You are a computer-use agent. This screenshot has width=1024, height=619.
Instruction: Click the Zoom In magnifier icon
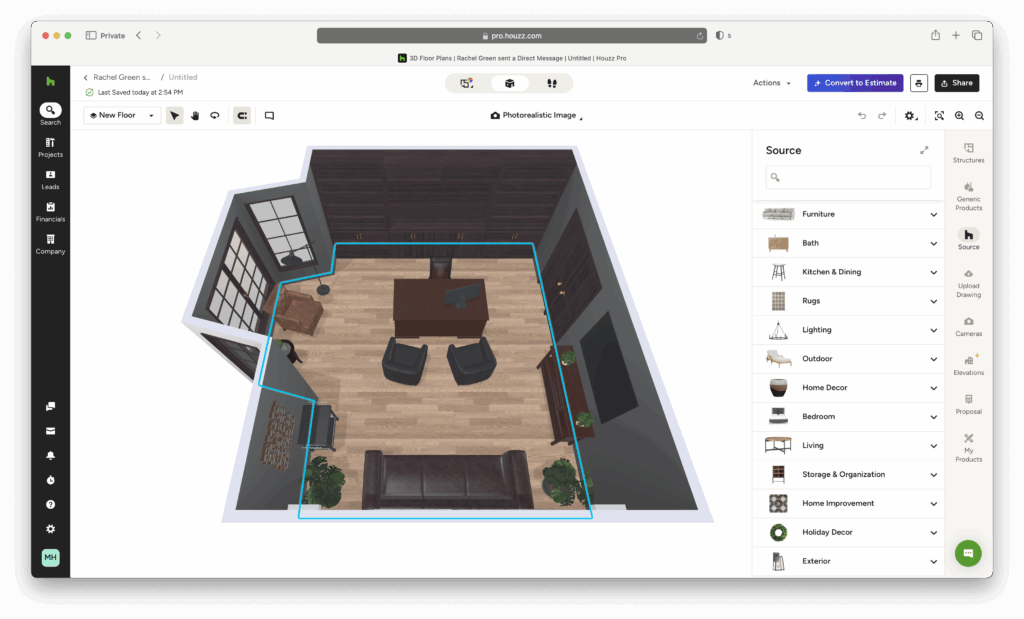pyautogui.click(x=958, y=116)
